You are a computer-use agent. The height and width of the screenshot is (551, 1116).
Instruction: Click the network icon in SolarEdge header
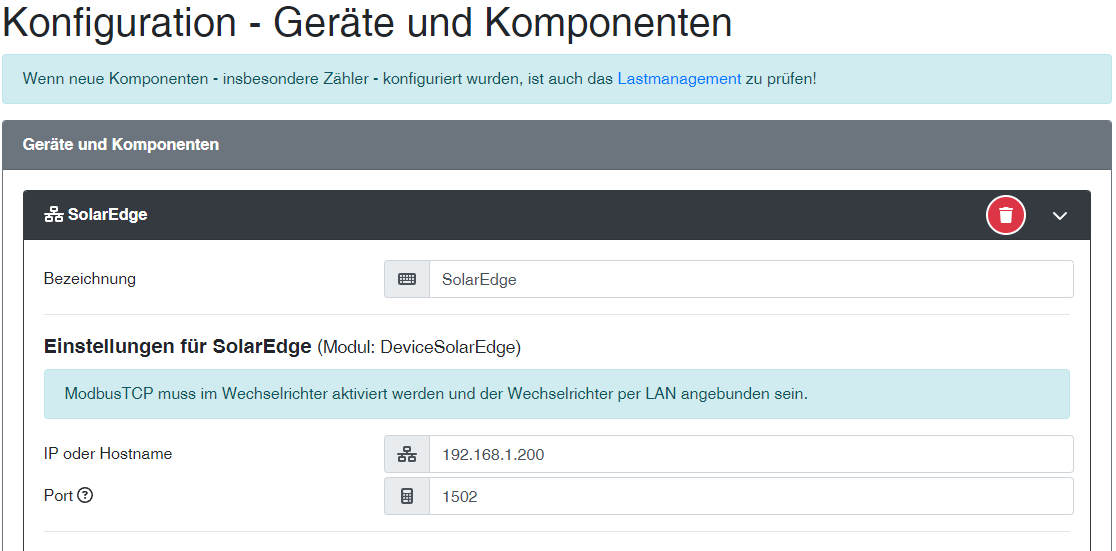(54, 215)
